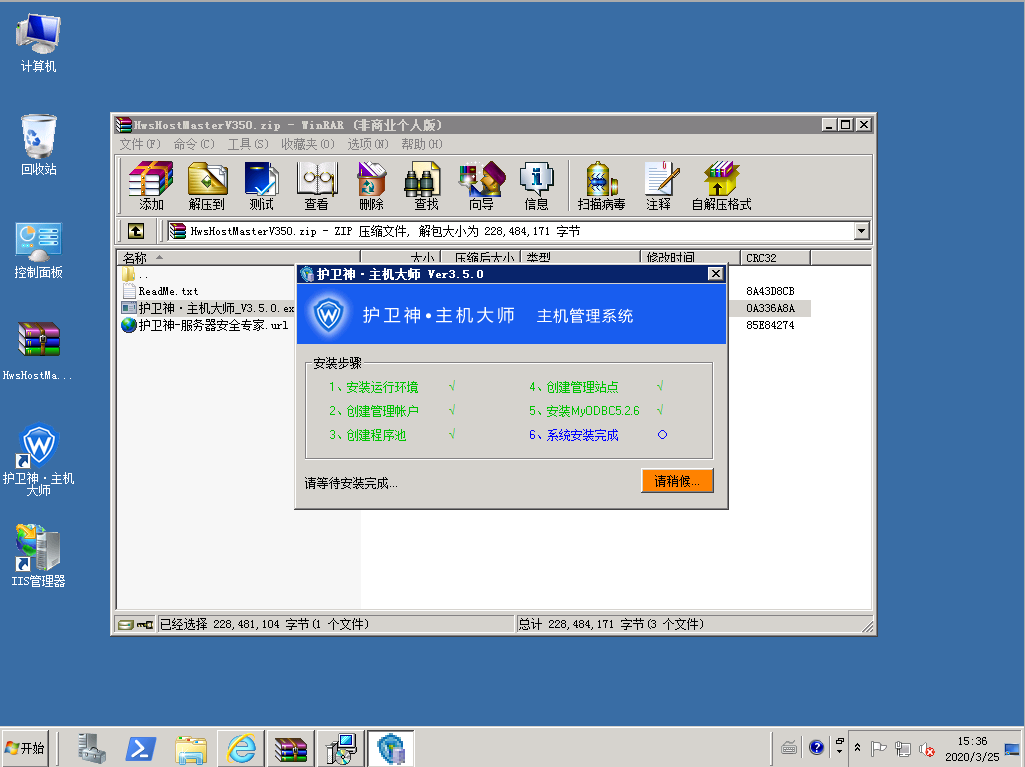Click the Virus Scan (扫描病毒) icon
This screenshot has height=767, width=1025.
coord(601,186)
